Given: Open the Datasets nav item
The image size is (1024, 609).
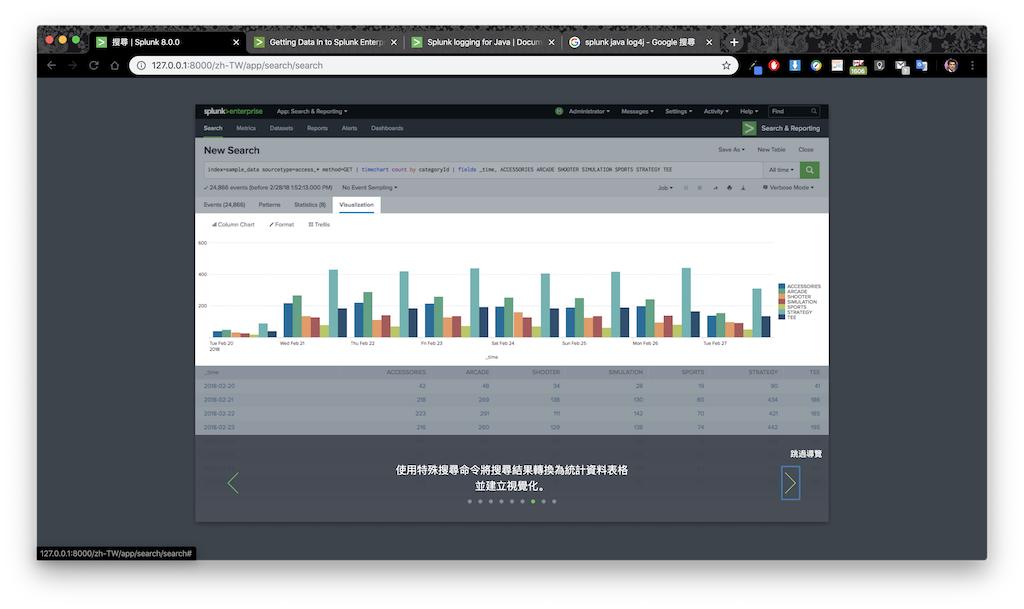Looking at the screenshot, I should coord(281,129).
